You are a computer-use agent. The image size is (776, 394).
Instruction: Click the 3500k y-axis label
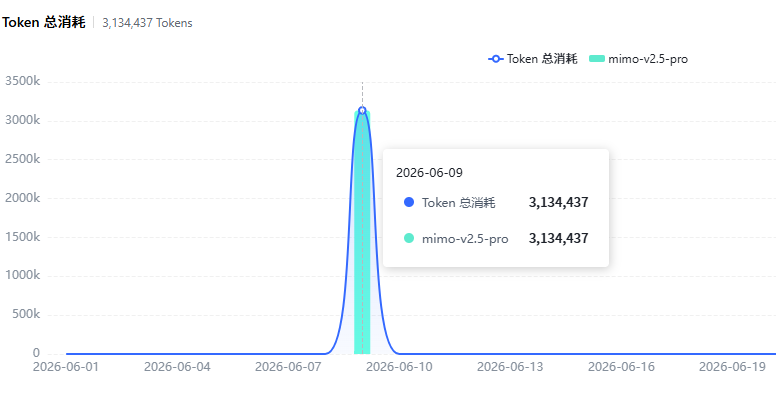pyautogui.click(x=22, y=81)
